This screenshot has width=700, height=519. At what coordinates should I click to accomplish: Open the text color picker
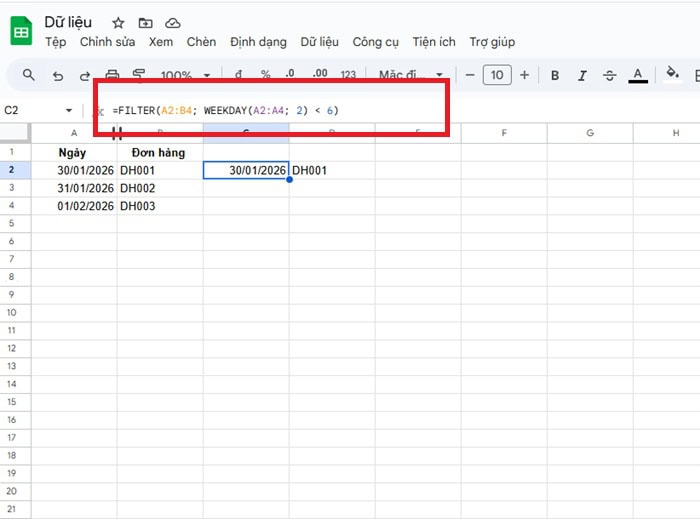(638, 75)
